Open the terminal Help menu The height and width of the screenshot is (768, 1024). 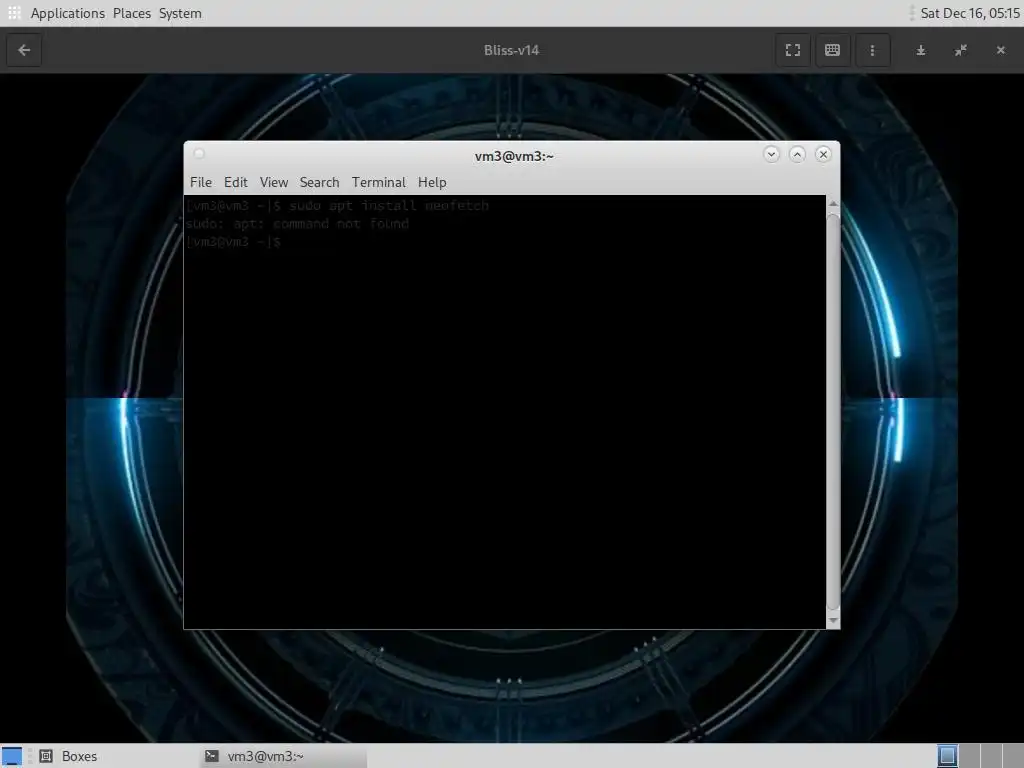(432, 182)
